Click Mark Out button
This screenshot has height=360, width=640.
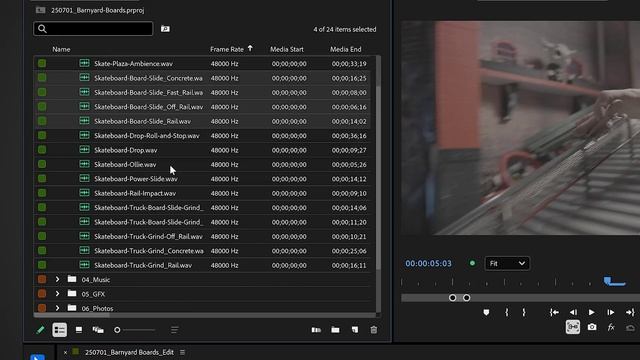pyautogui.click(x=524, y=312)
